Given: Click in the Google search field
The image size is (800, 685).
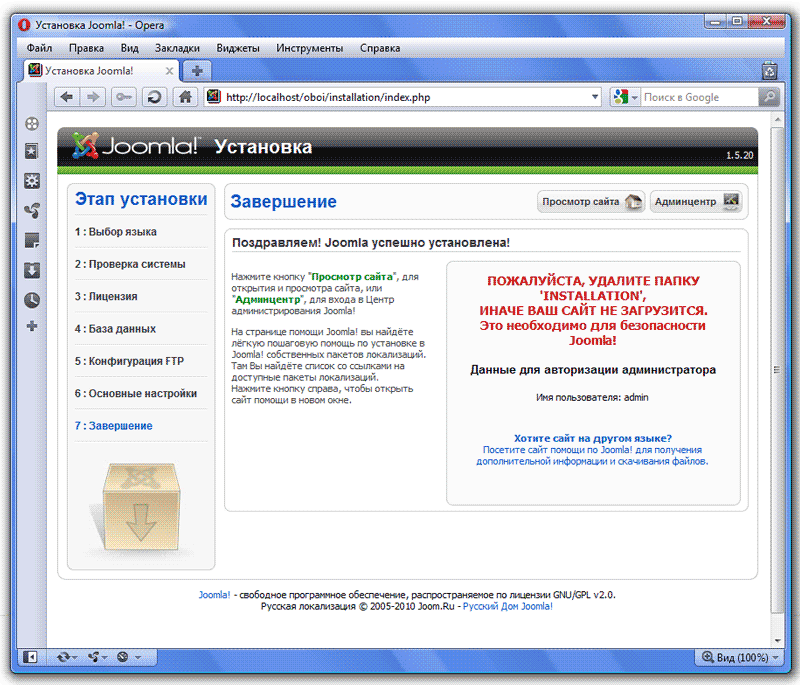Looking at the screenshot, I should pos(697,97).
